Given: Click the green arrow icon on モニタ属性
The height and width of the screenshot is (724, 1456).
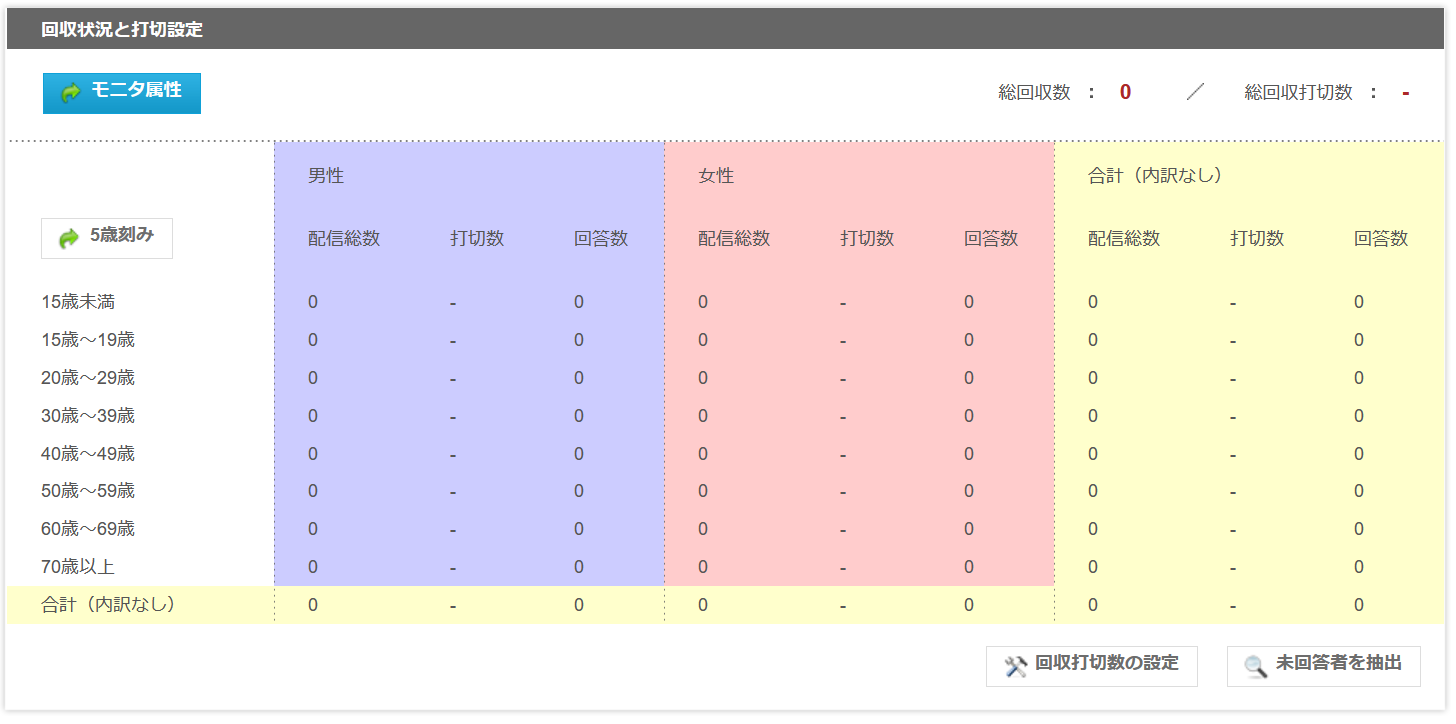Looking at the screenshot, I should (71, 93).
